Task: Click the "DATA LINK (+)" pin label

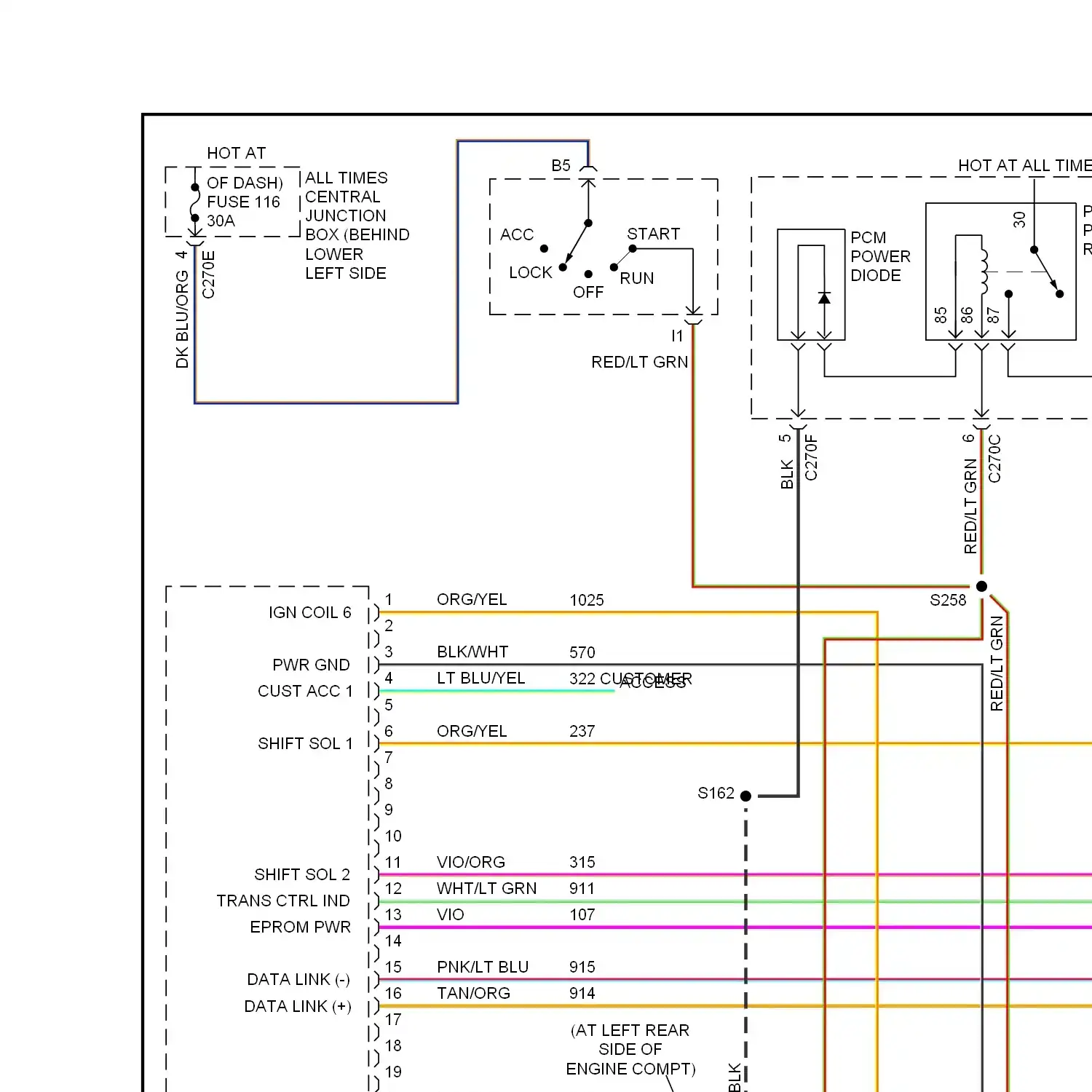Action: [x=298, y=1006]
